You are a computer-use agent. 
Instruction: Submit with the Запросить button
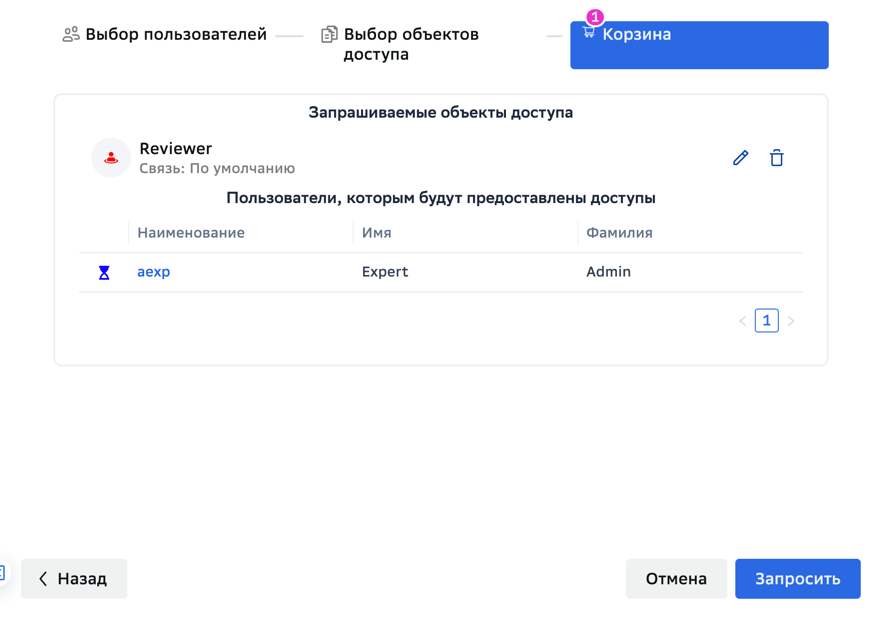pos(798,579)
